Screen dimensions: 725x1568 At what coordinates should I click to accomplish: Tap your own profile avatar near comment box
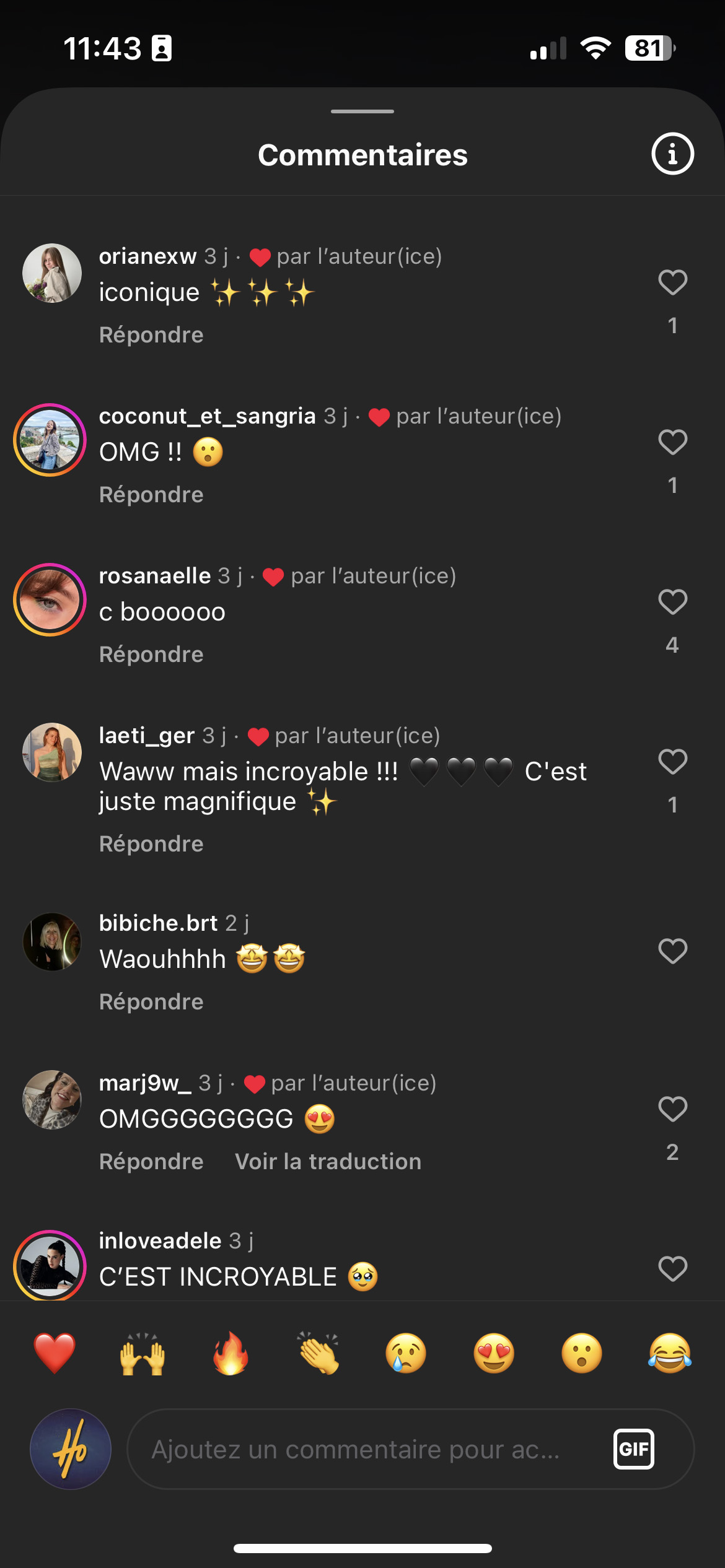pyautogui.click(x=71, y=1449)
